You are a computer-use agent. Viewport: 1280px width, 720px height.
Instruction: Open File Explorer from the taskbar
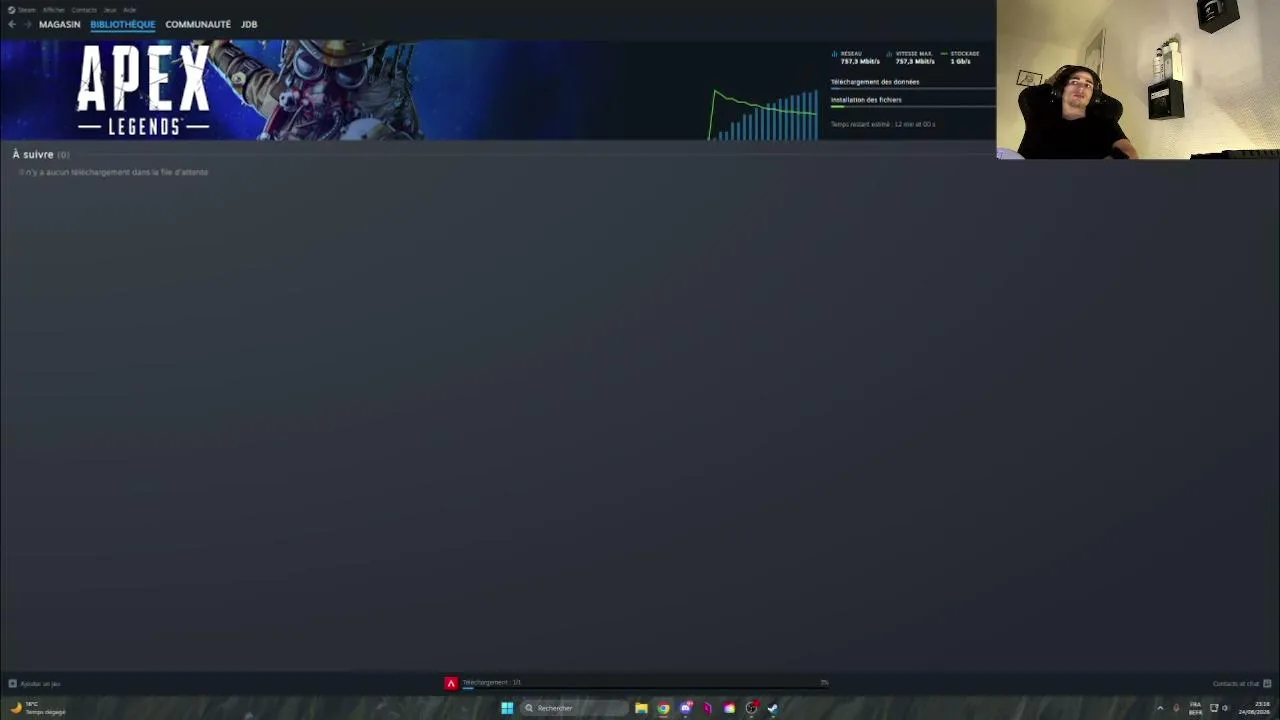pos(641,708)
